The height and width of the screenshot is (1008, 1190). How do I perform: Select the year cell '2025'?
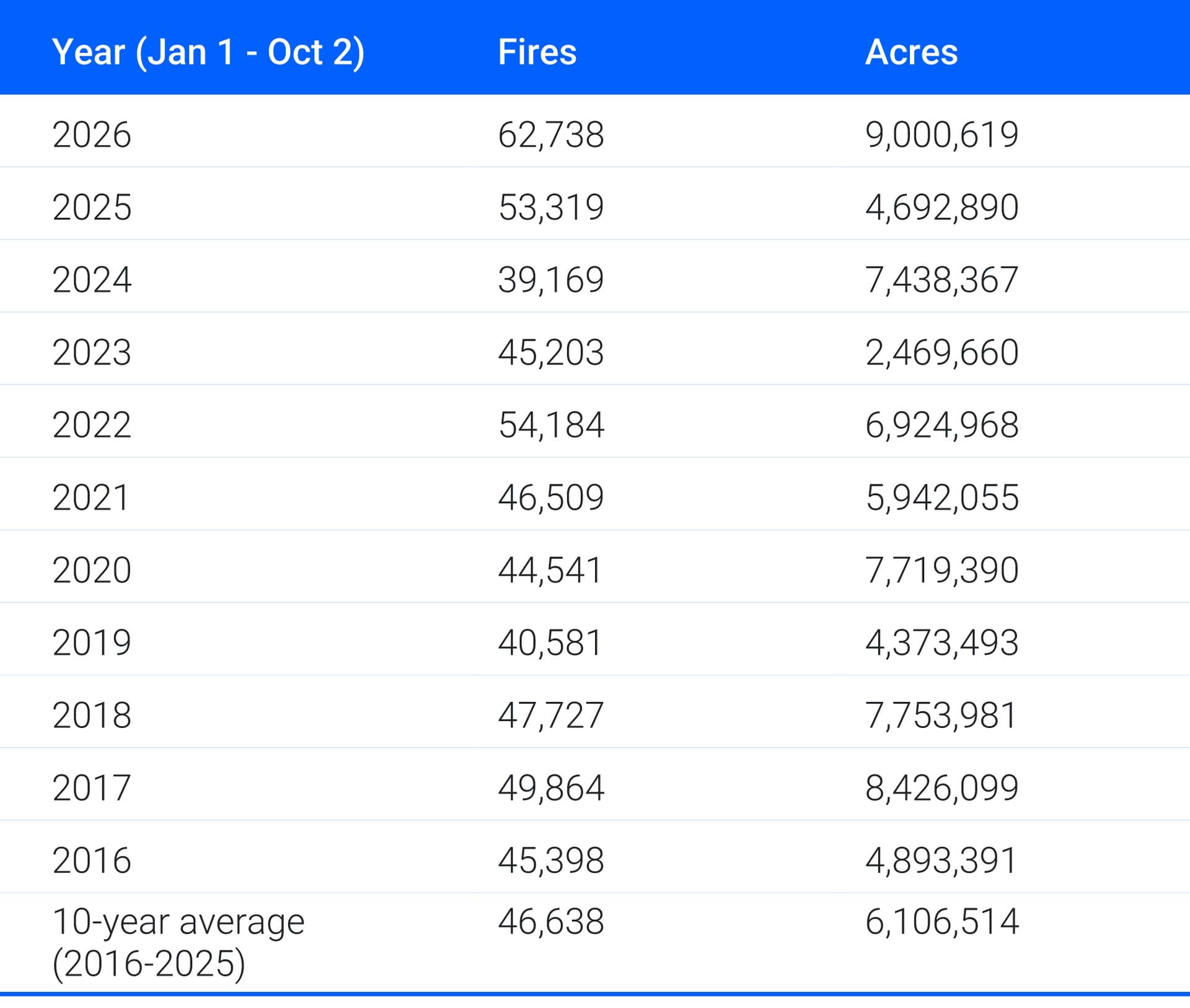92,207
